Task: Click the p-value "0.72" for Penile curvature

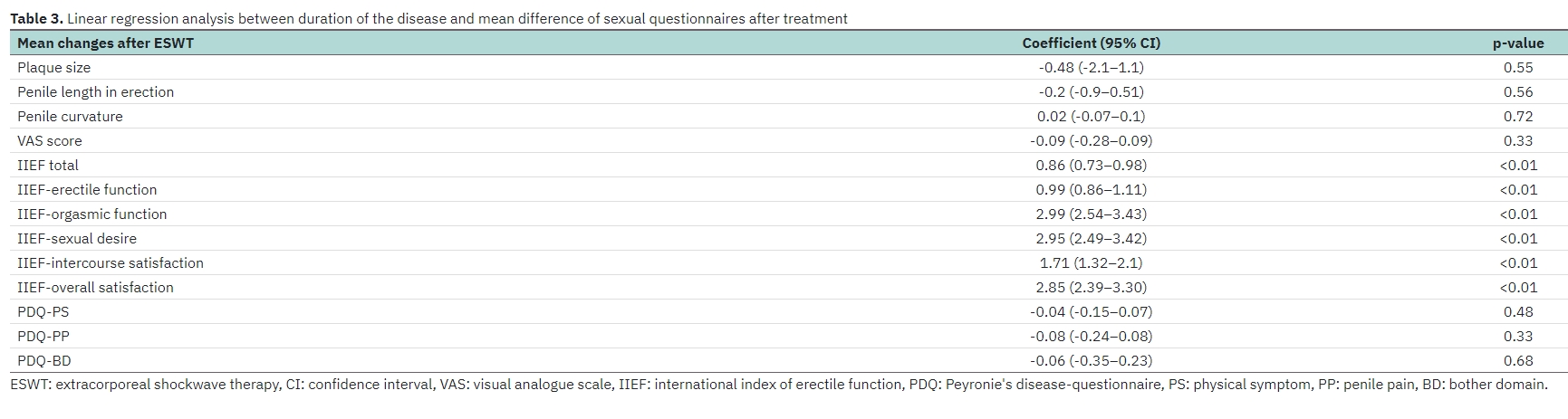Action: coord(1518,117)
